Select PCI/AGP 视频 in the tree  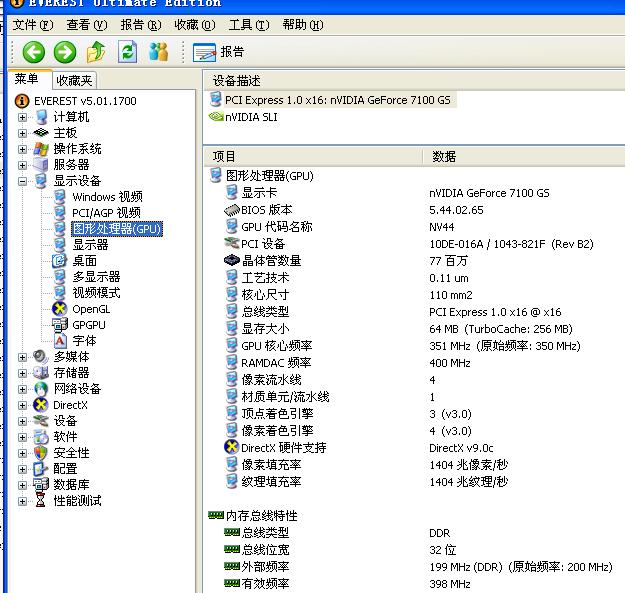pos(106,212)
